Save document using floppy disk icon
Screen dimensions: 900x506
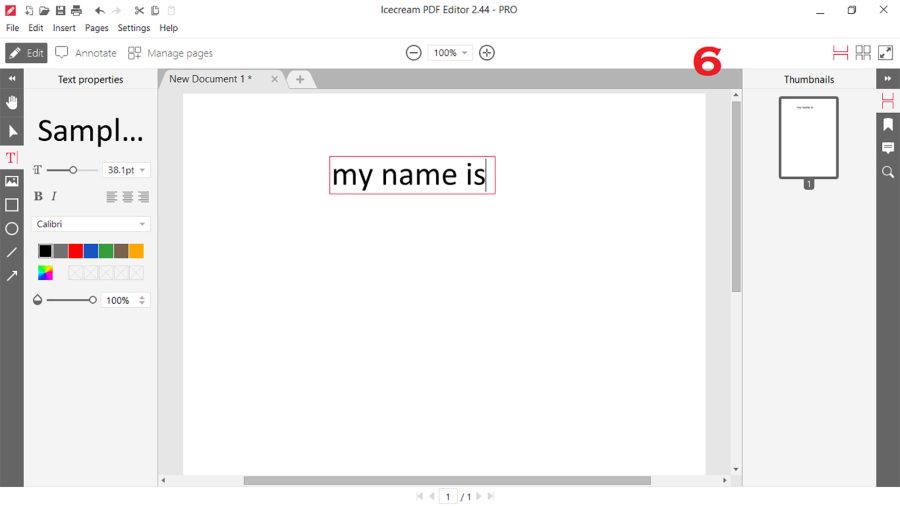(60, 10)
